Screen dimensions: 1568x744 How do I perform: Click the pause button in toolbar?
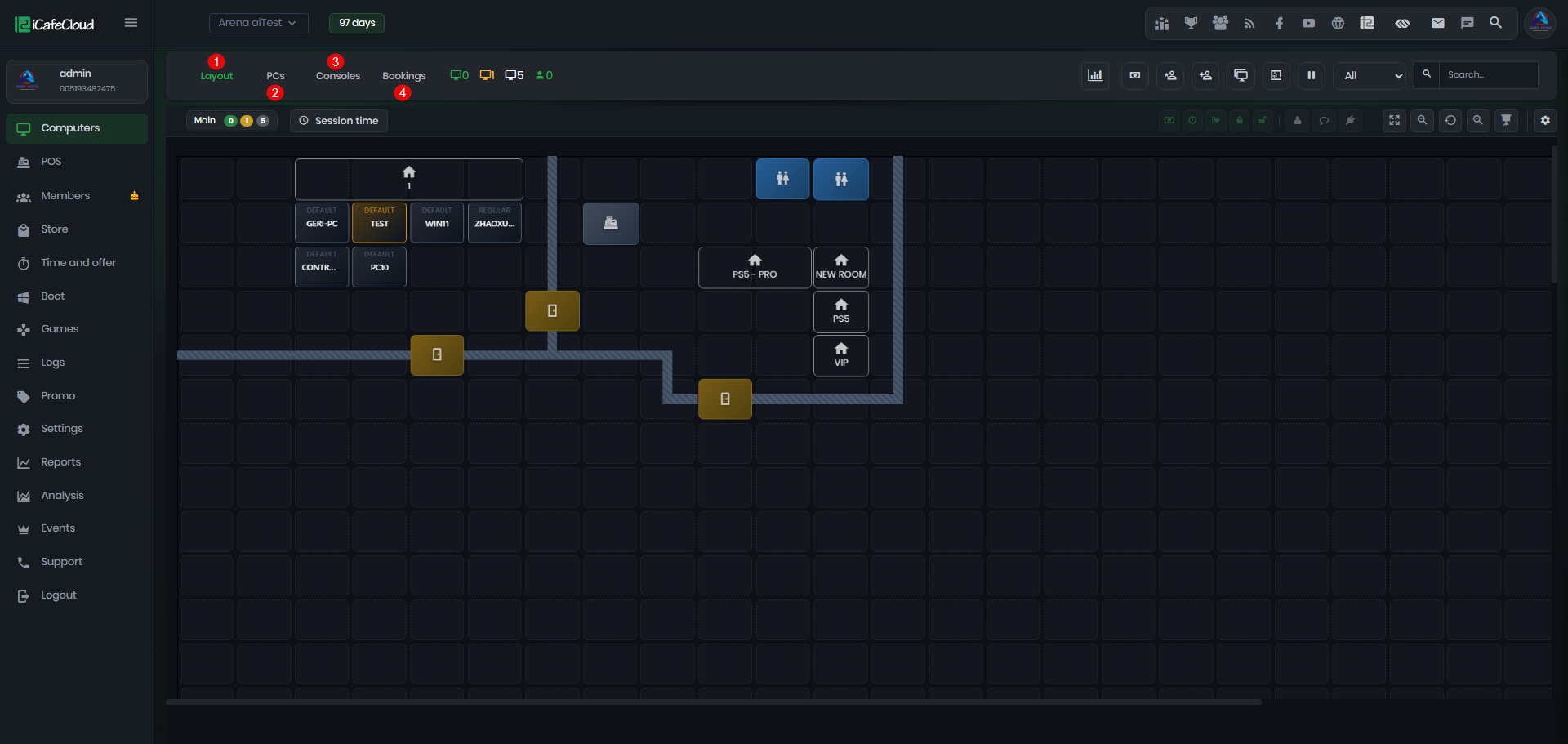click(x=1311, y=75)
